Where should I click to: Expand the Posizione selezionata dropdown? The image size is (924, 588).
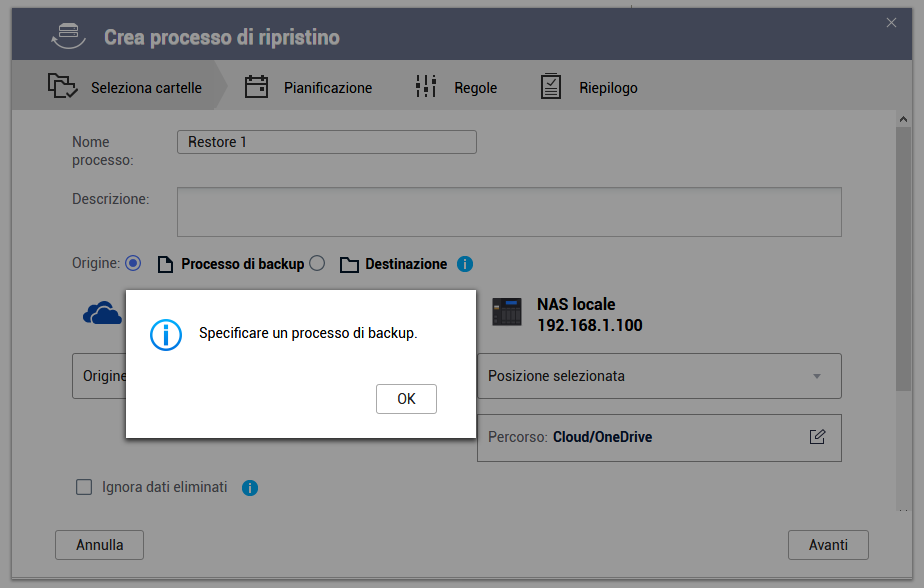(x=659, y=376)
